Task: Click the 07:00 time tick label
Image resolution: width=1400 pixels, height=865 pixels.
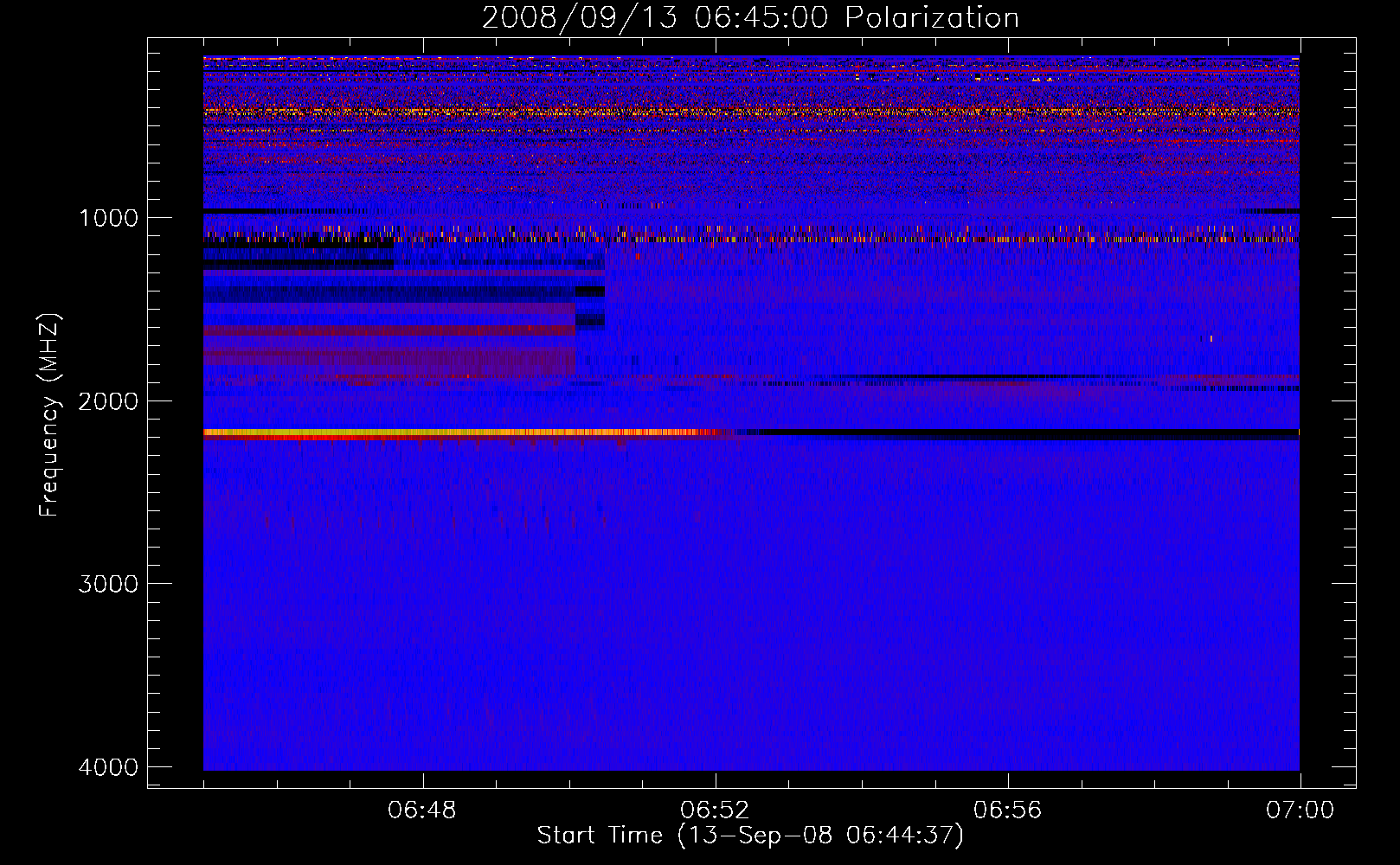Action: [x=1300, y=811]
